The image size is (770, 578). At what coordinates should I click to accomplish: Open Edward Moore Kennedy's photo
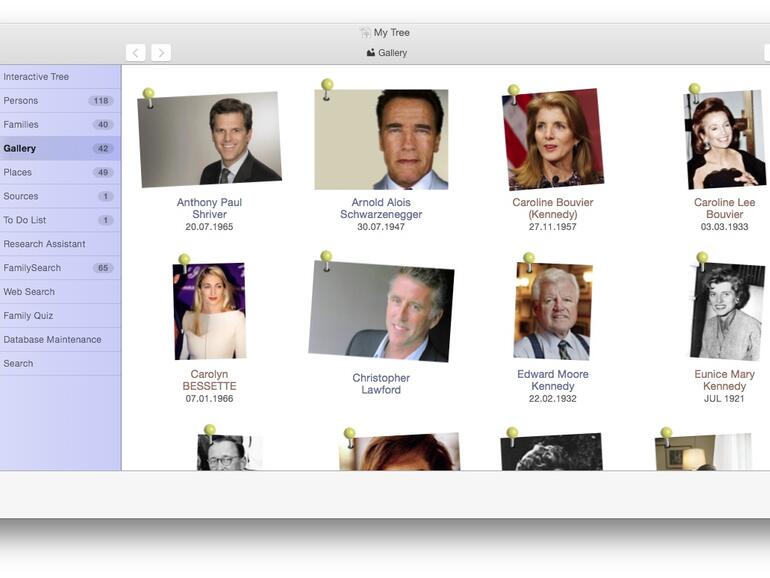[553, 311]
